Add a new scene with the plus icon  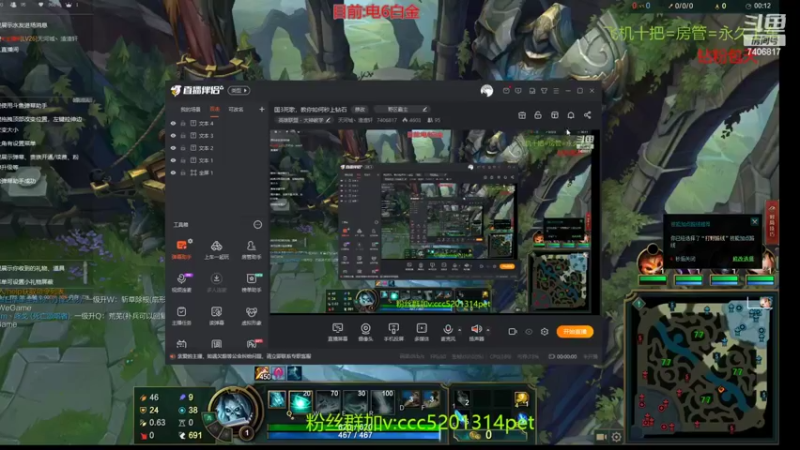(x=262, y=109)
